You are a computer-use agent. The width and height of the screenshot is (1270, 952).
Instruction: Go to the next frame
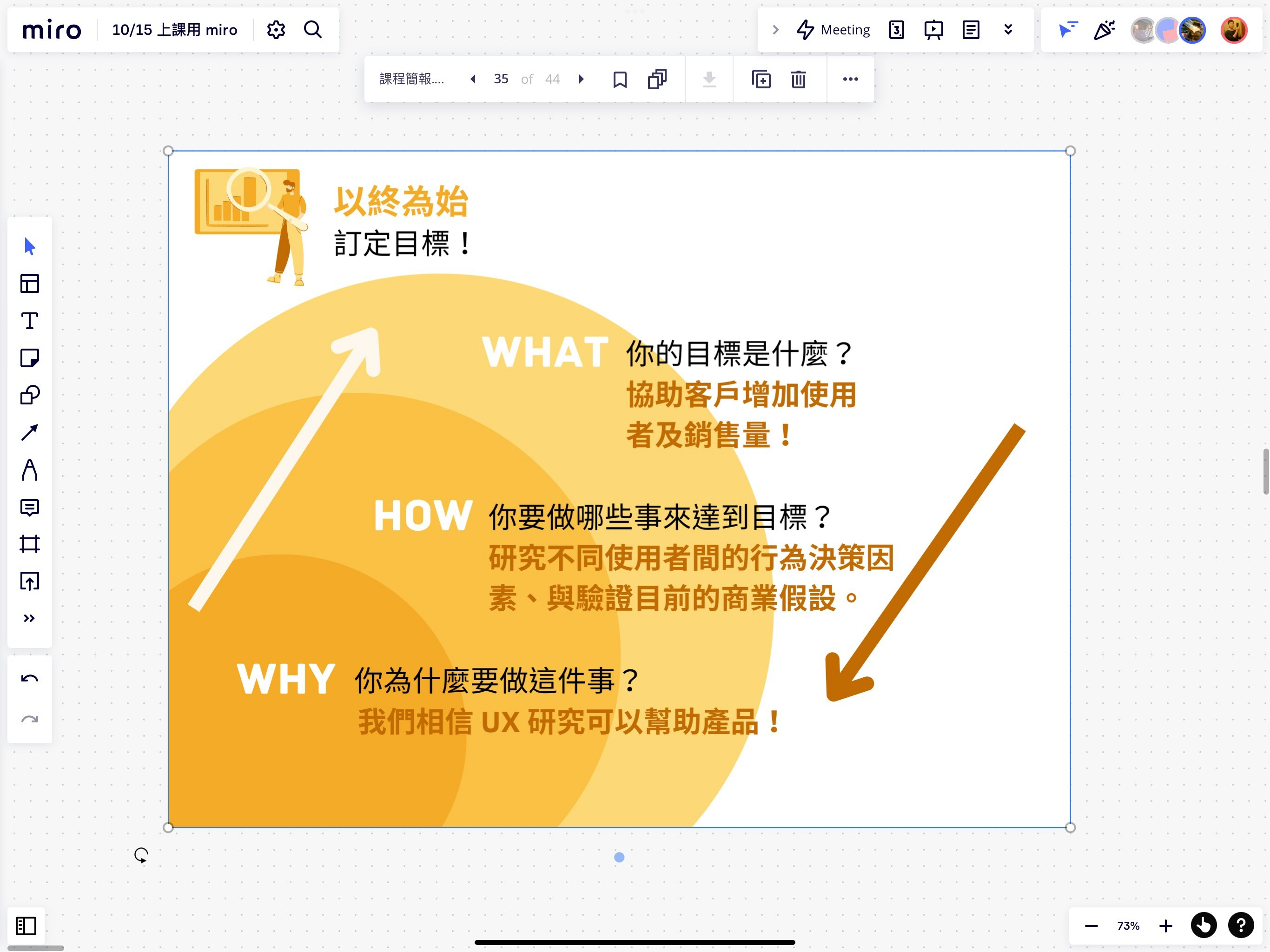[582, 79]
